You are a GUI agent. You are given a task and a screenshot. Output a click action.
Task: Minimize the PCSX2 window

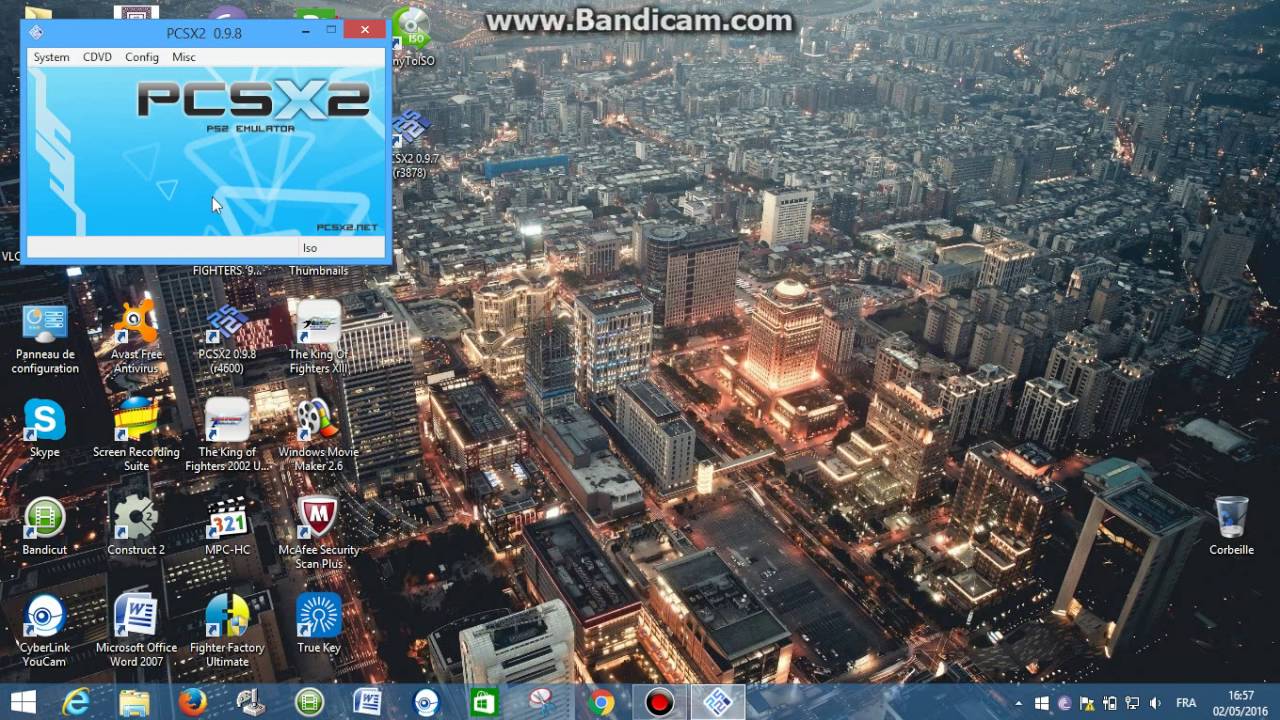coord(306,31)
